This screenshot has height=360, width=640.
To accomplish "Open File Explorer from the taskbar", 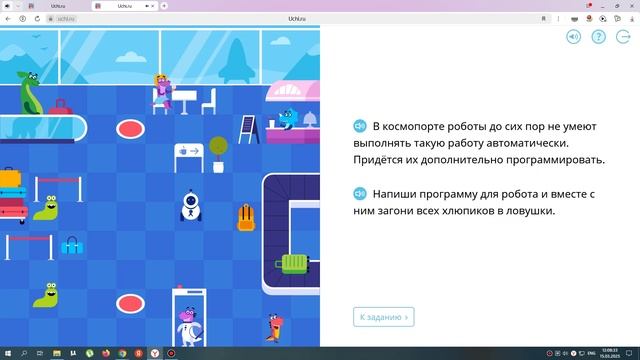I will (x=57, y=353).
